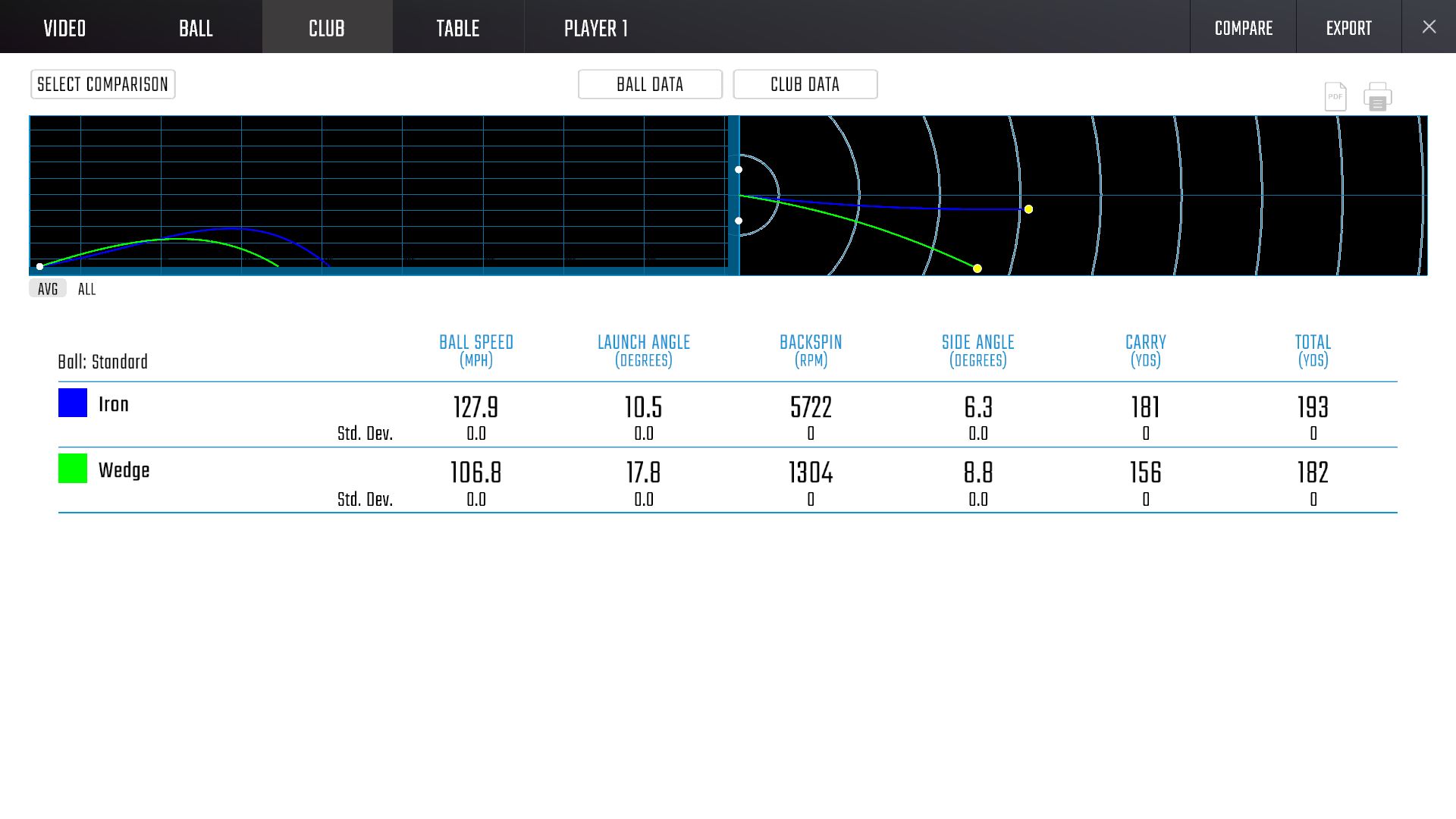
Task: Click the BALL SPEED column header
Action: tap(476, 351)
